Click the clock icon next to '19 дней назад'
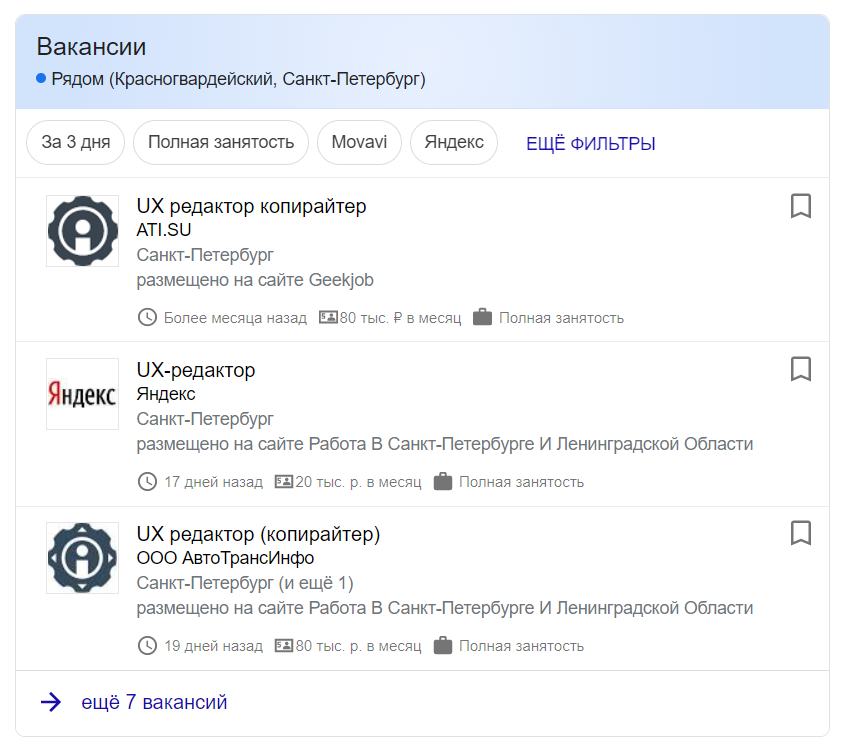 [x=147, y=645]
